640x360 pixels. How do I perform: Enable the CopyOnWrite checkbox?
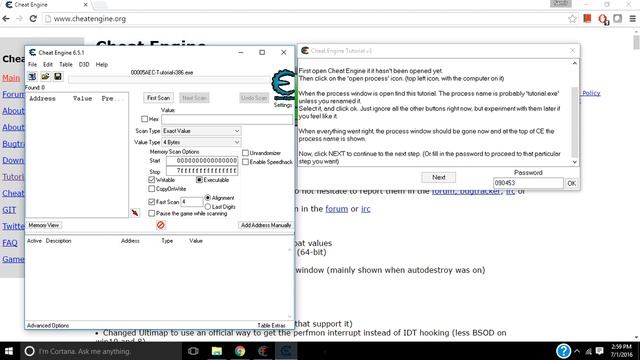(x=152, y=189)
